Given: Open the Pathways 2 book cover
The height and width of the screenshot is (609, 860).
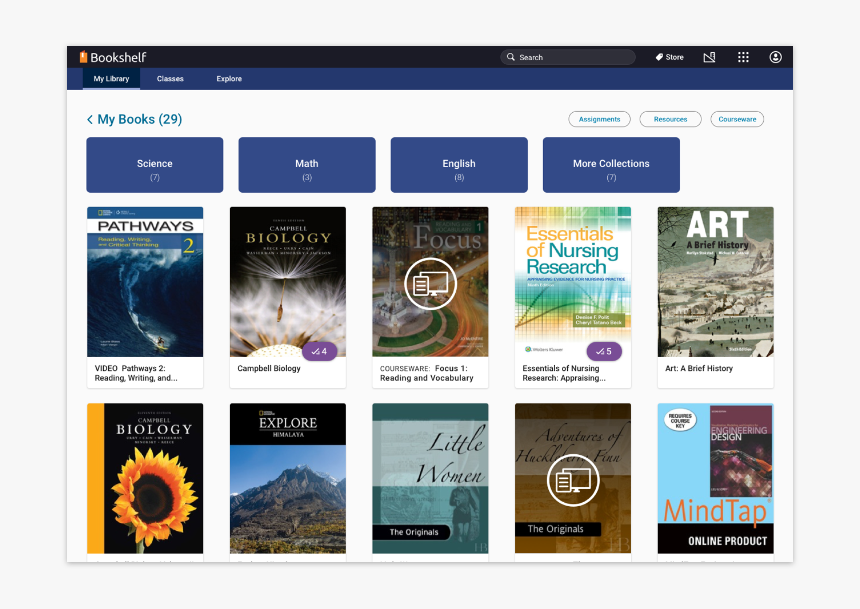Looking at the screenshot, I should coord(145,282).
